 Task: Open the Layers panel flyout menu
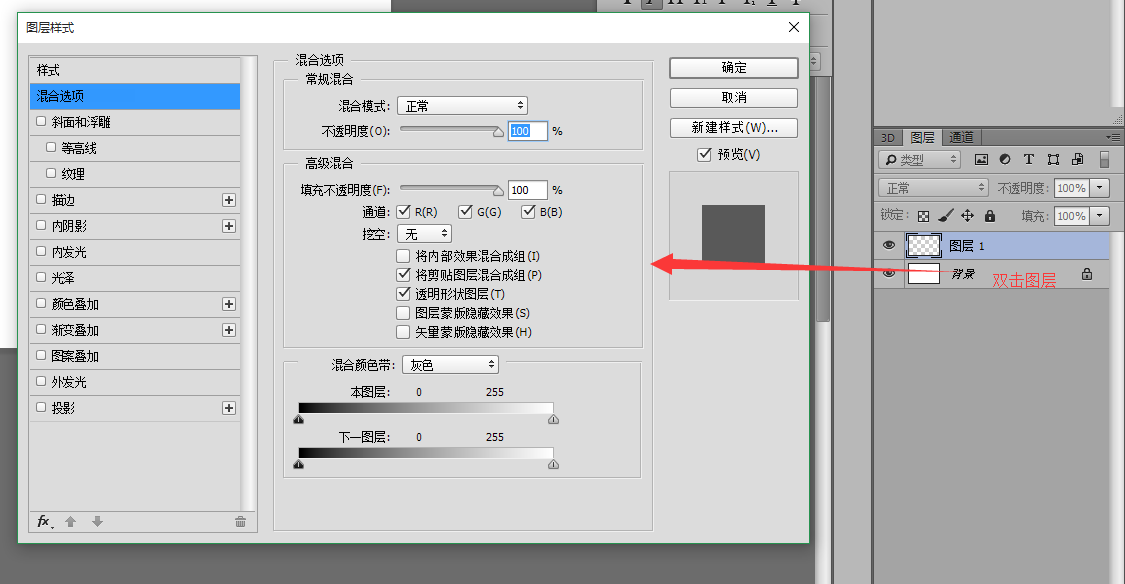tap(1113, 136)
